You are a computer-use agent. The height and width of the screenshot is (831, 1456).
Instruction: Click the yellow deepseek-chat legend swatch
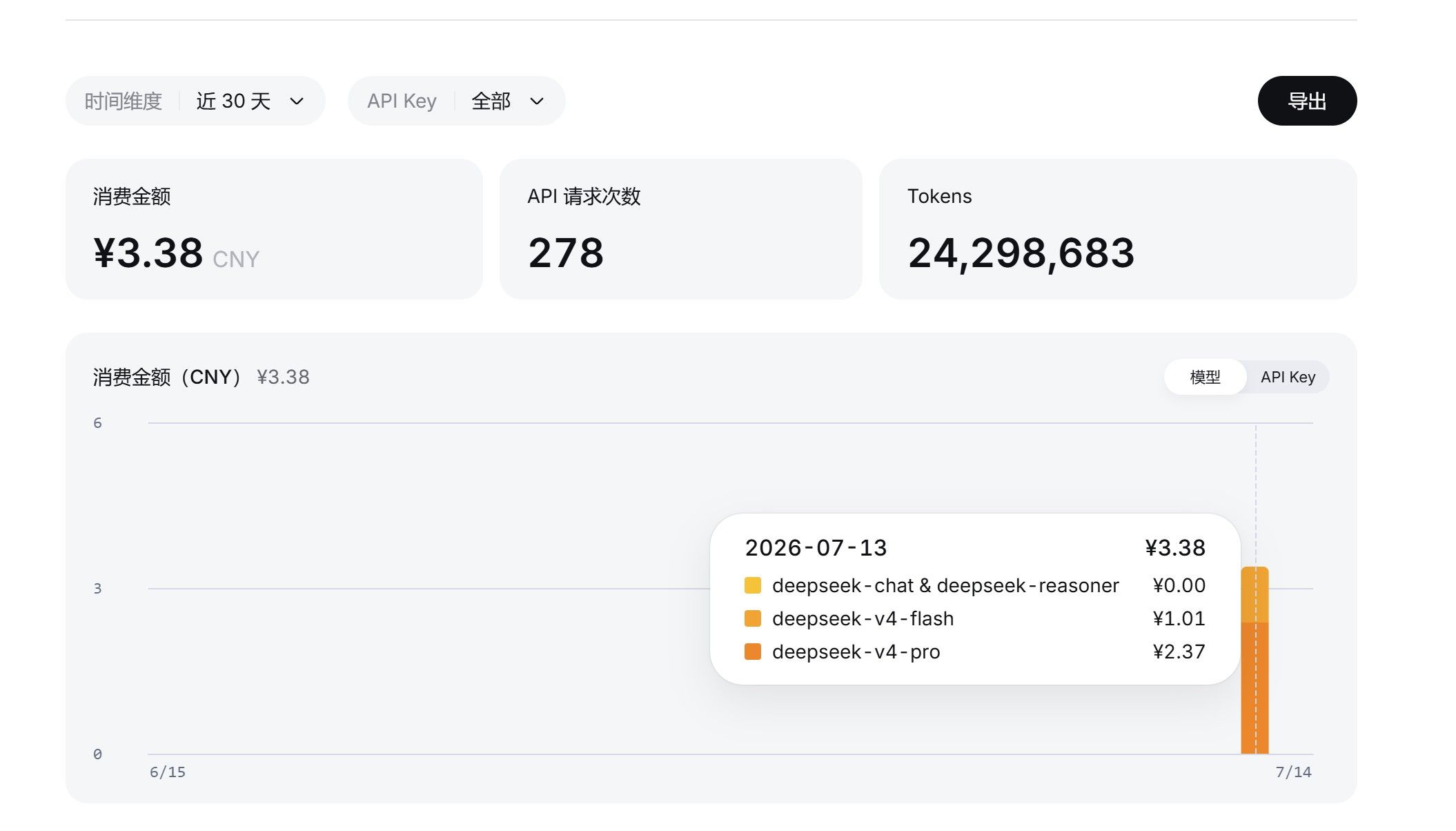point(753,585)
